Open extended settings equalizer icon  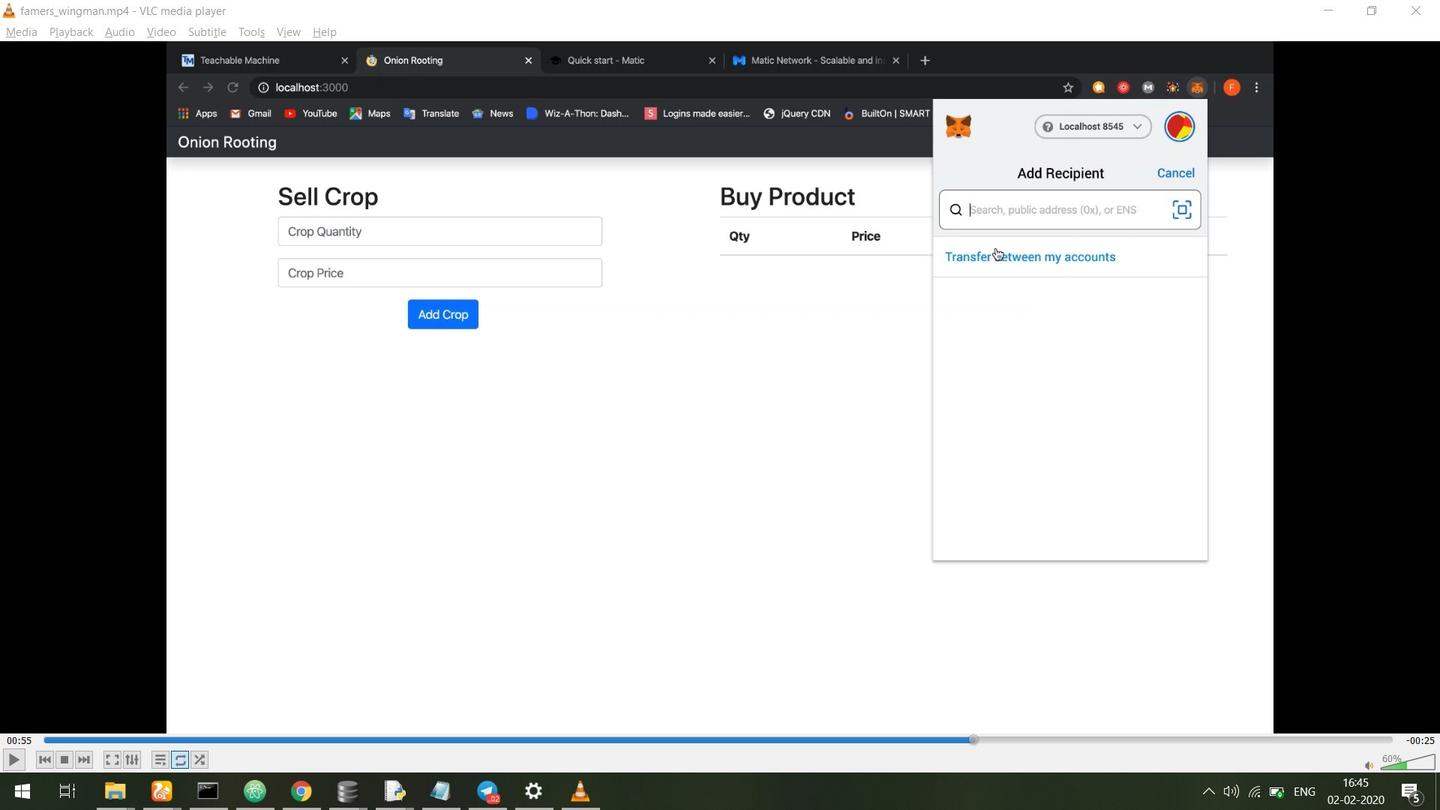tap(132, 760)
